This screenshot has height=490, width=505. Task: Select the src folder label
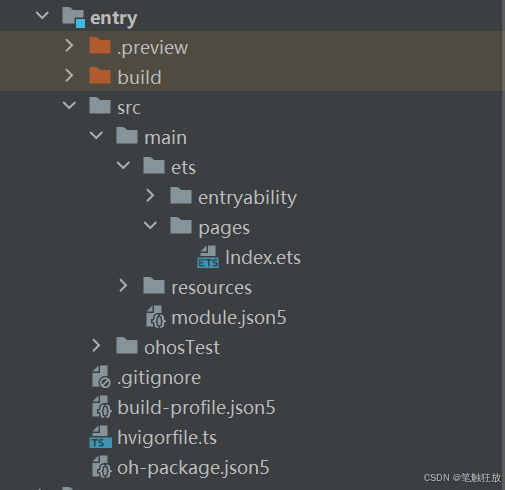129,108
